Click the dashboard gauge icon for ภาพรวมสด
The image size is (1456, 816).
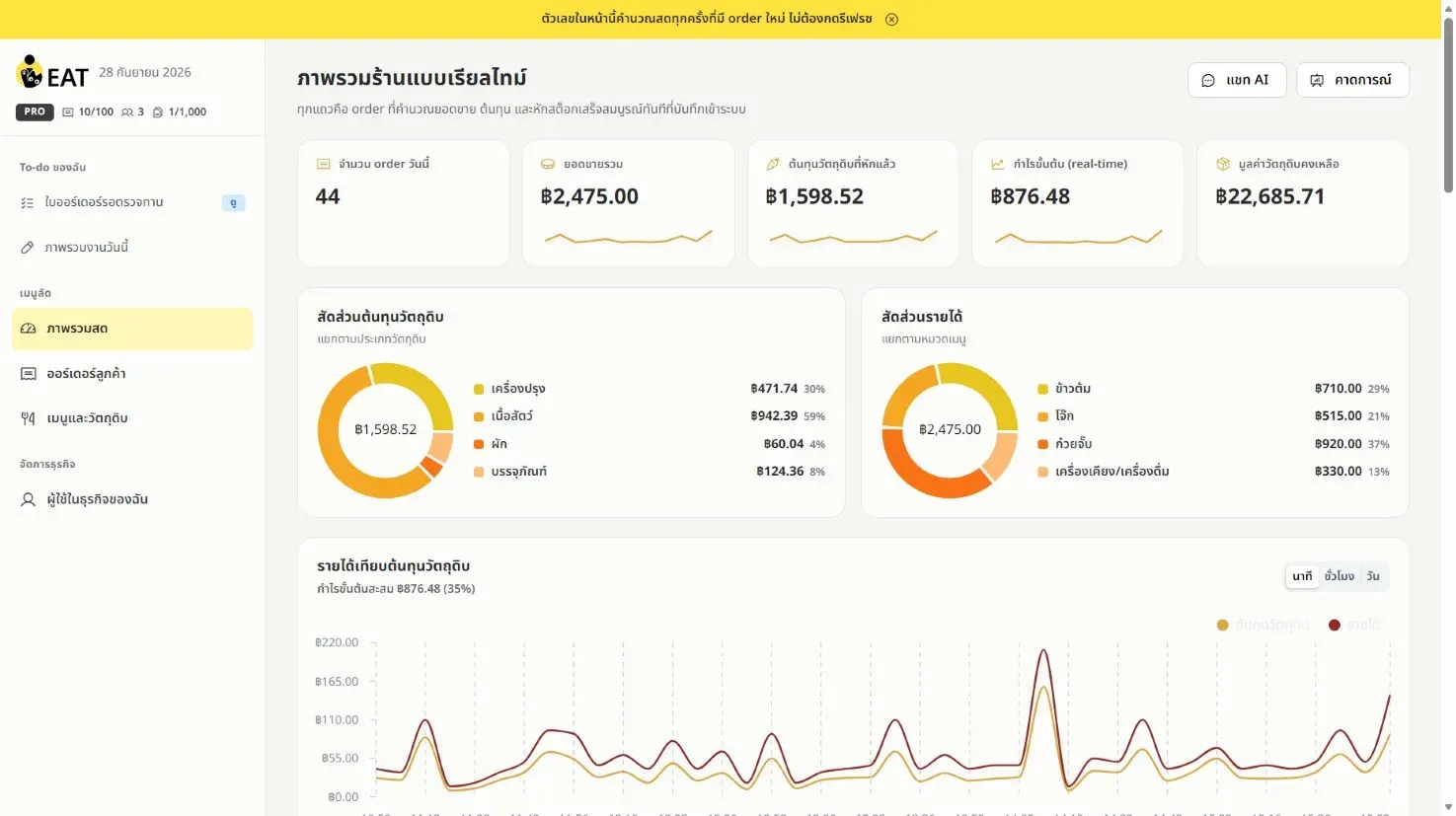(29, 329)
